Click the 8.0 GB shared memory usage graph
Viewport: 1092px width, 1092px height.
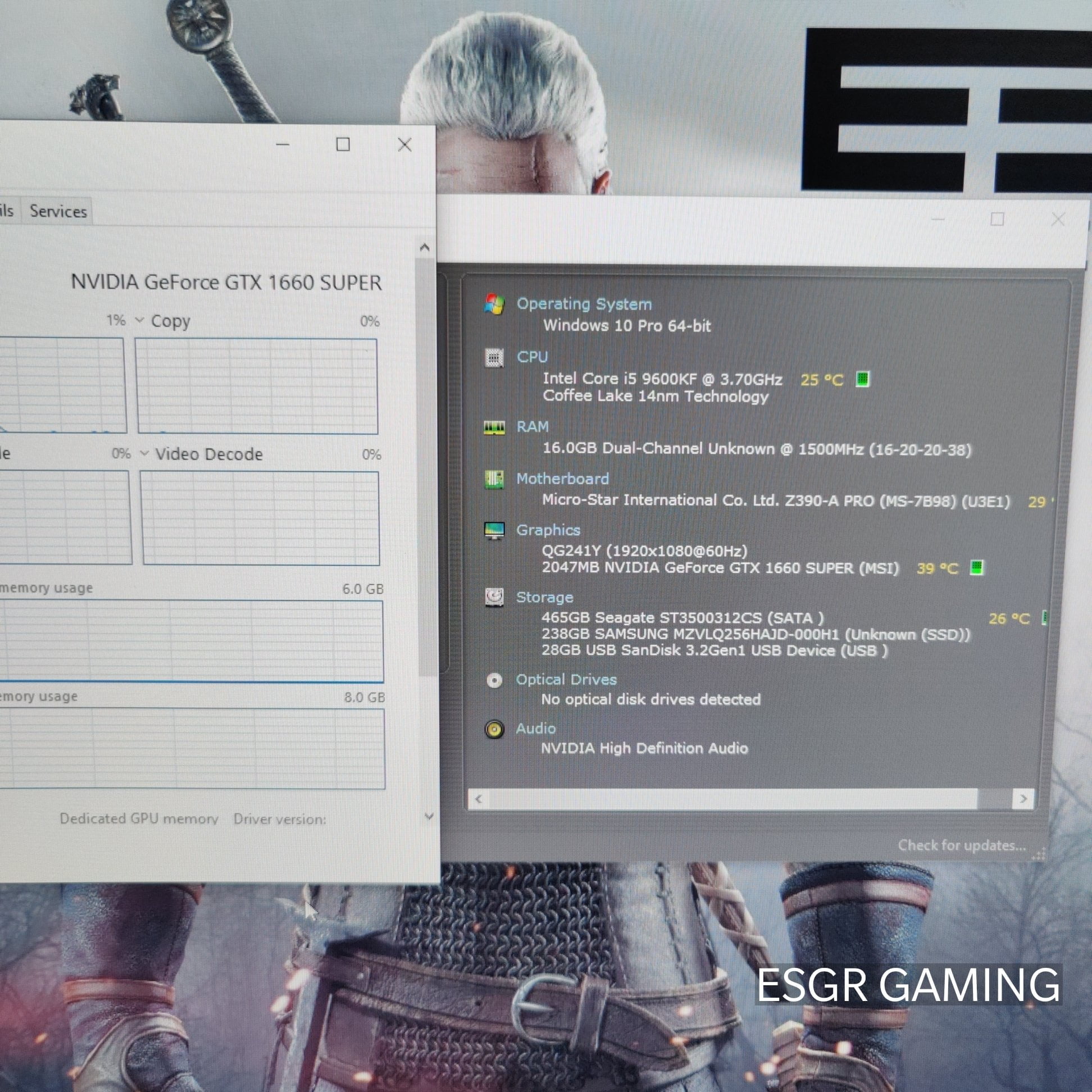click(192, 748)
